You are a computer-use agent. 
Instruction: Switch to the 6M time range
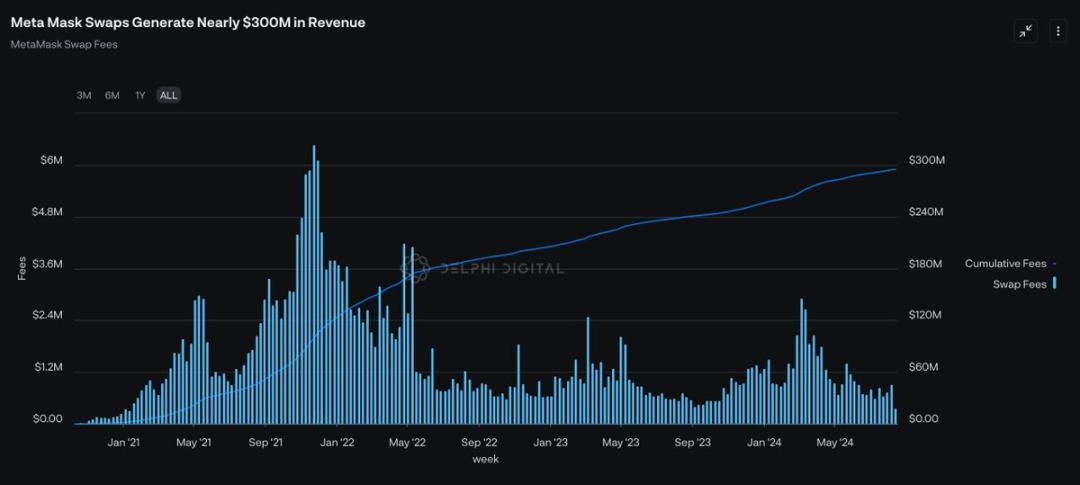112,95
